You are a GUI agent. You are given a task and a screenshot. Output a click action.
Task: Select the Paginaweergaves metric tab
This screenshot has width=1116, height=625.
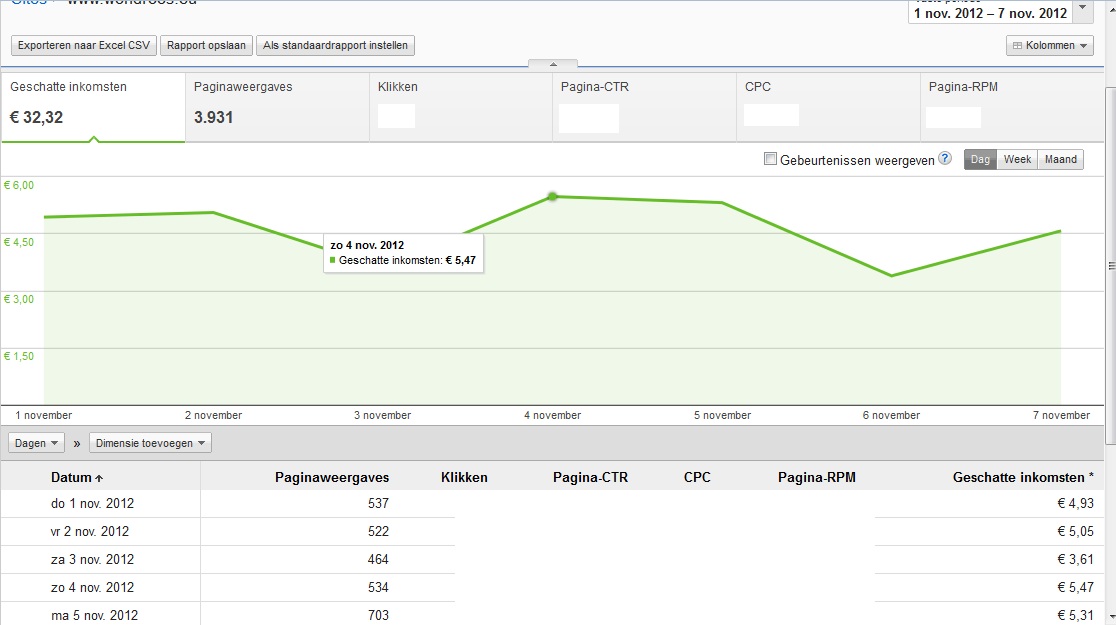pos(277,107)
